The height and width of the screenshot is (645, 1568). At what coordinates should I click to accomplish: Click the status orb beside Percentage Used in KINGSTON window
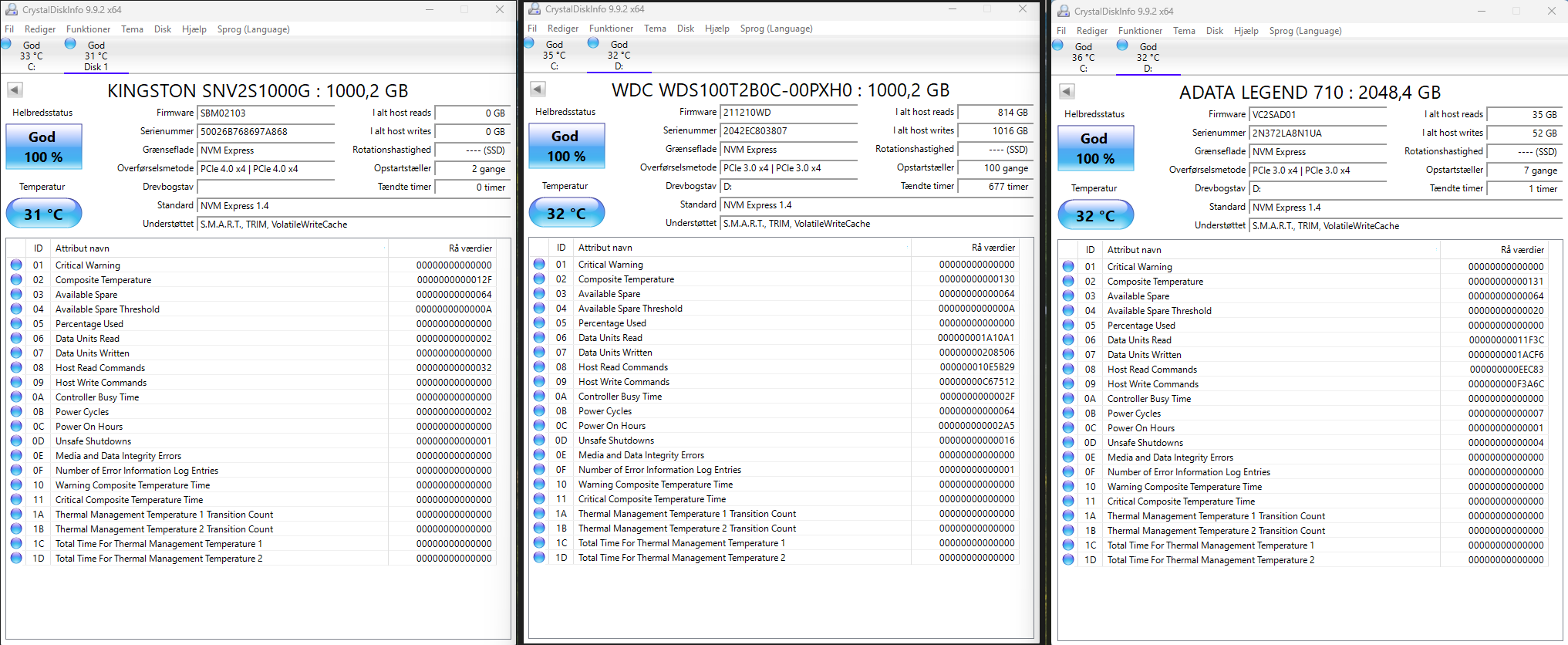pos(16,323)
